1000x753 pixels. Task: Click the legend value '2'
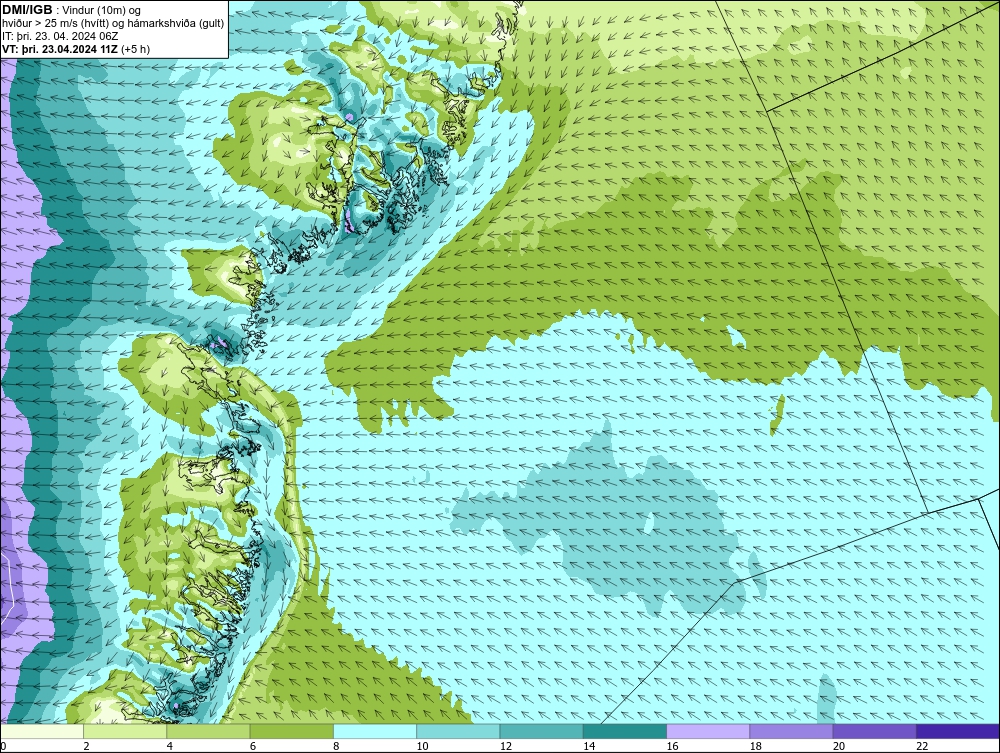pos(86,746)
